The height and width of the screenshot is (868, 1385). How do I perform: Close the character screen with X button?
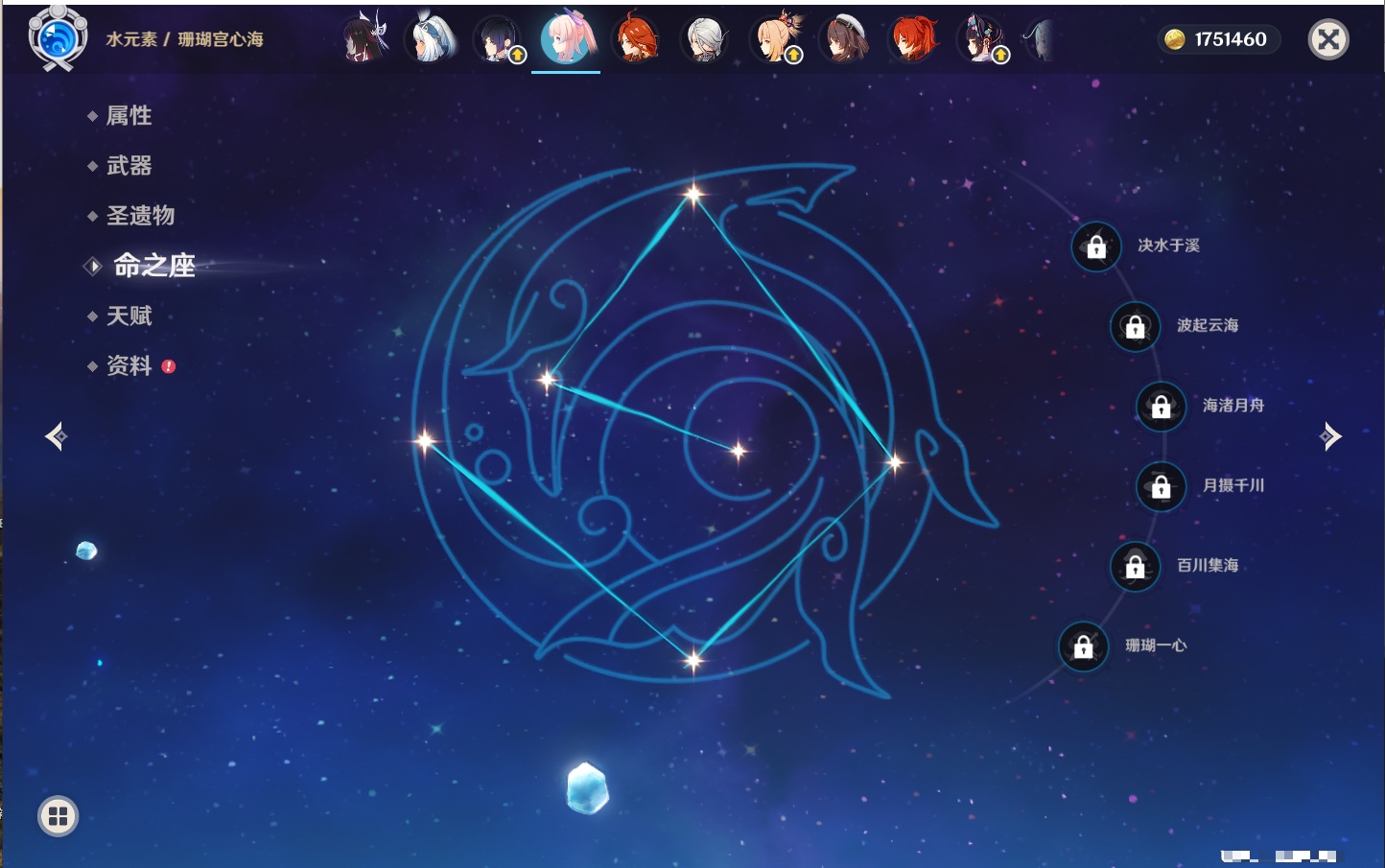point(1328,39)
